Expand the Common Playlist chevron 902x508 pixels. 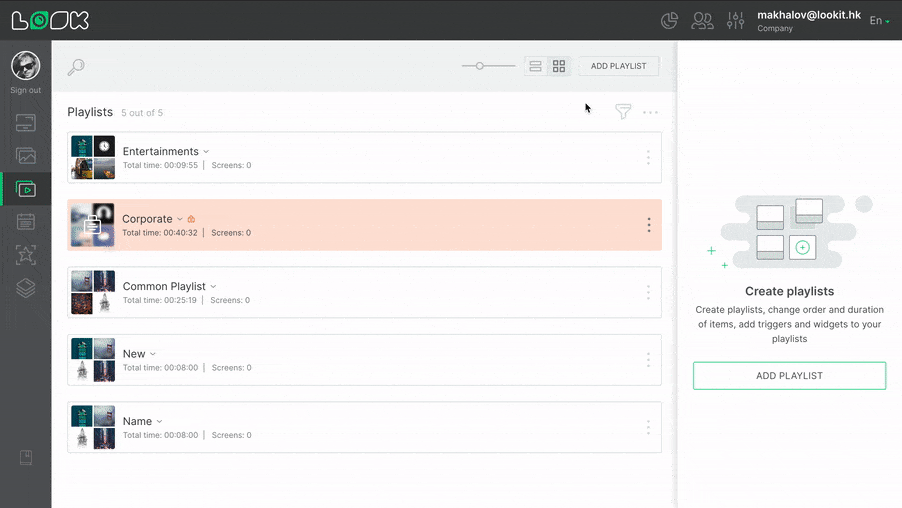point(214,287)
